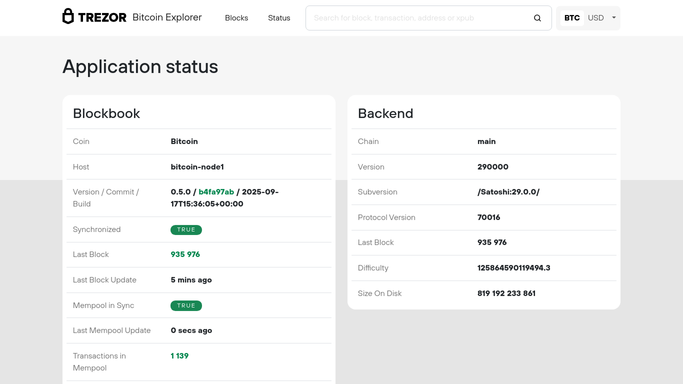Open commit link b4fa97ab
Viewport: 683px width, 384px height.
(216, 192)
